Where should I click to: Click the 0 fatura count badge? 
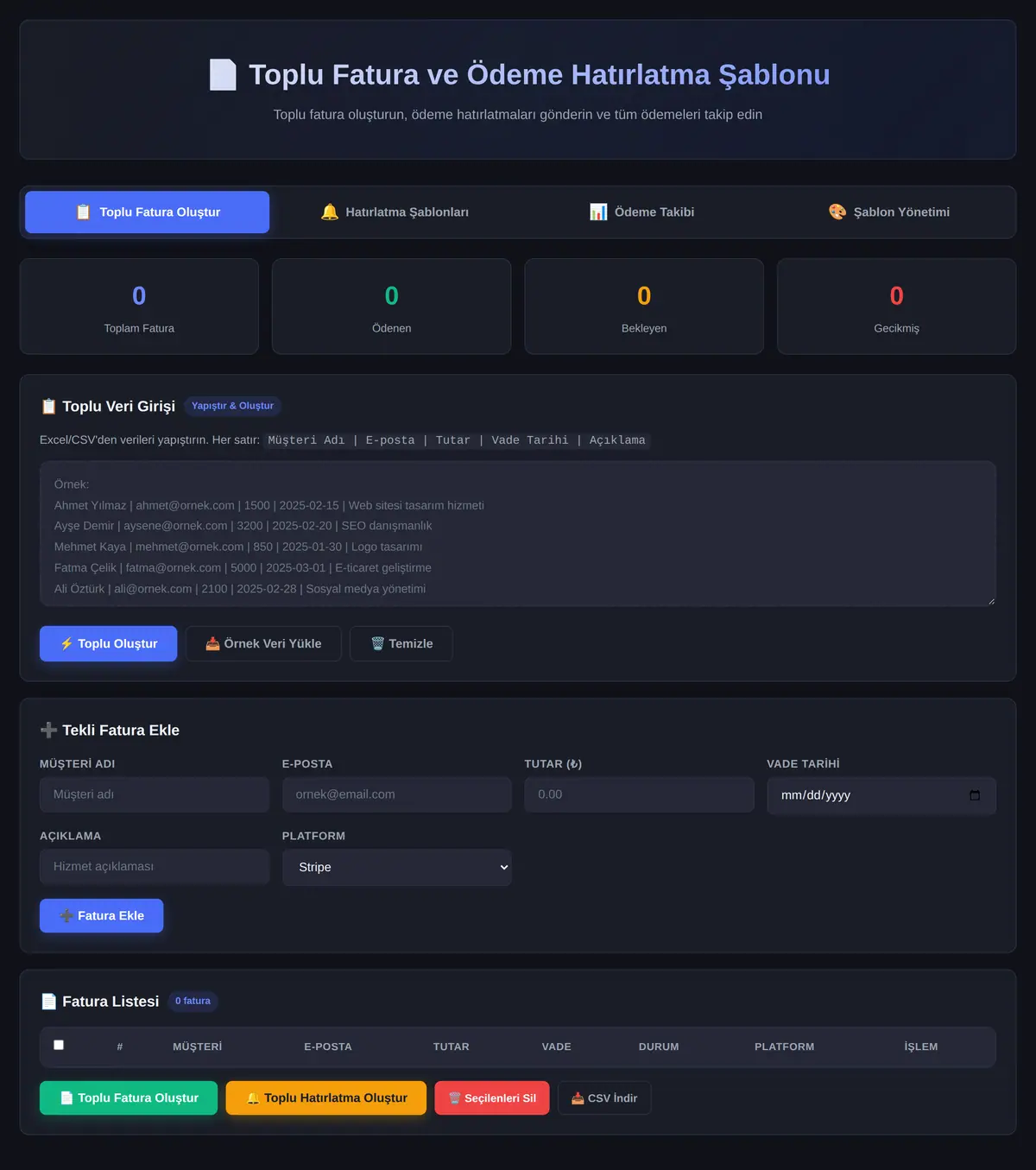coord(193,1002)
